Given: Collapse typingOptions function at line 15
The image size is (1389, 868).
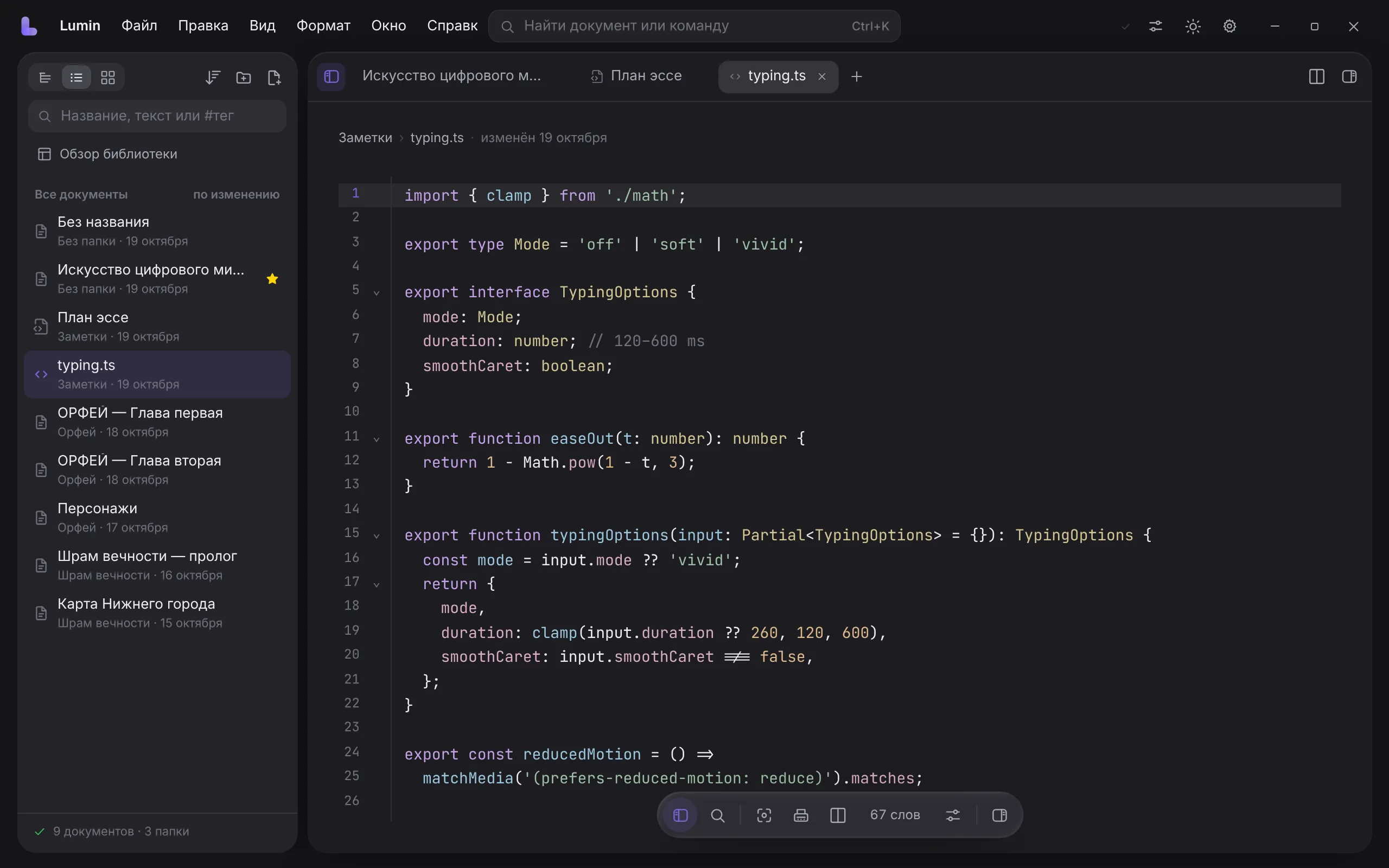Looking at the screenshot, I should [377, 535].
